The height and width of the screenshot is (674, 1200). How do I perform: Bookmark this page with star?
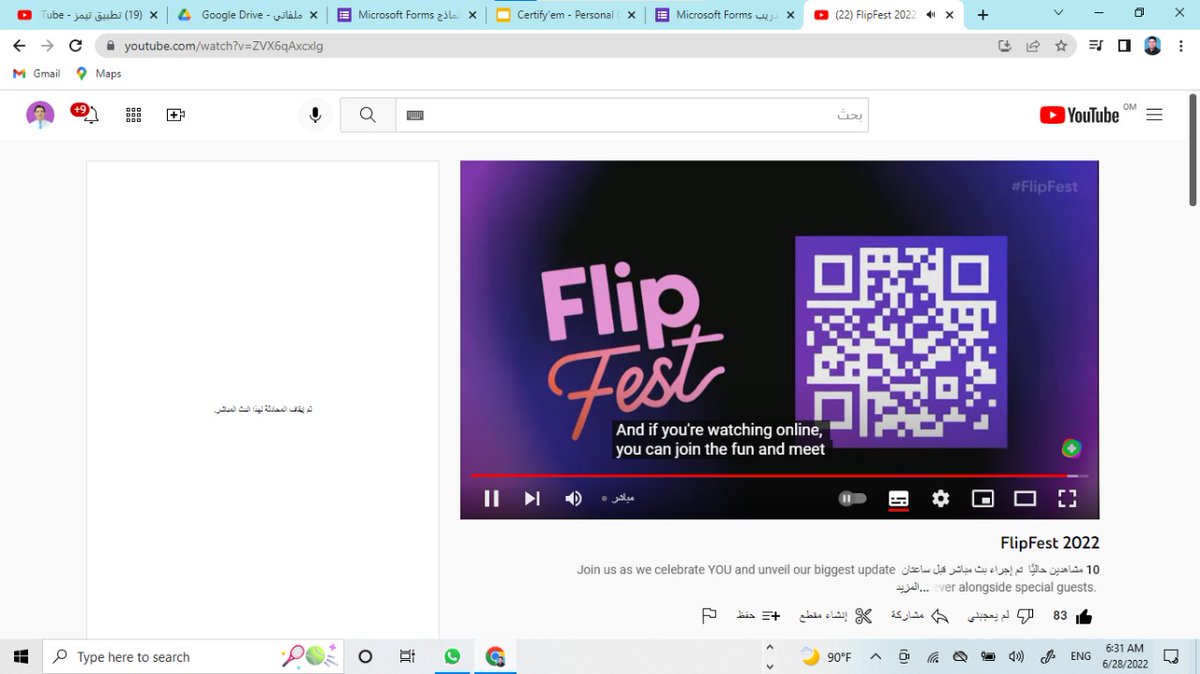pos(1061,46)
